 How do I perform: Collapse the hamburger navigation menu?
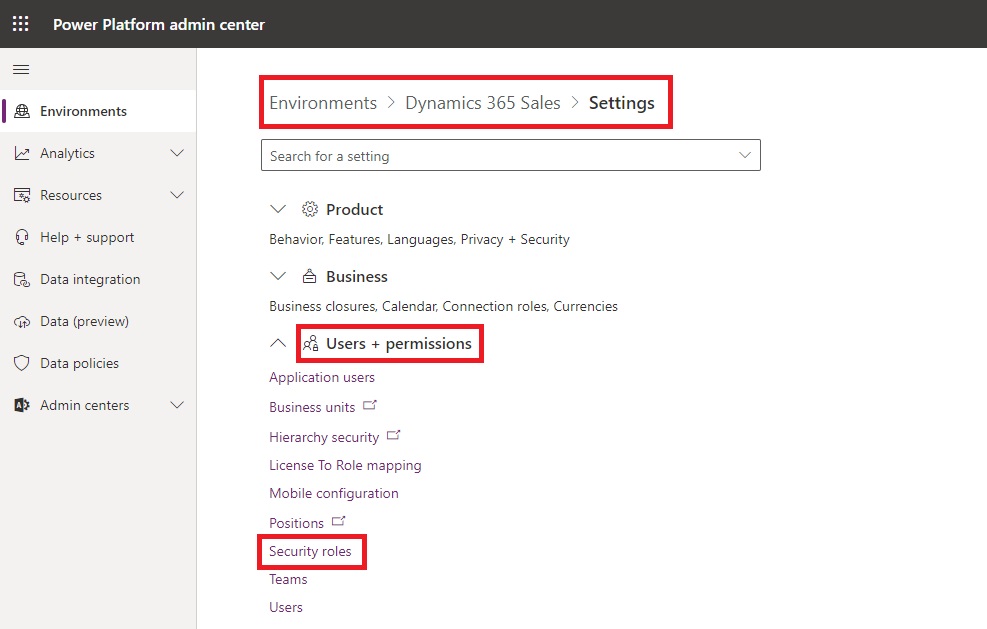[x=20, y=69]
